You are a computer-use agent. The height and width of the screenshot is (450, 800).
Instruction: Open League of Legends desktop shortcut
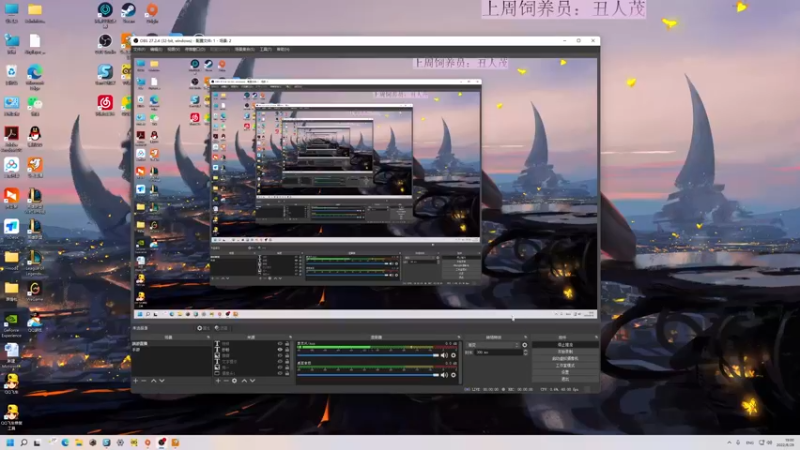35,262
